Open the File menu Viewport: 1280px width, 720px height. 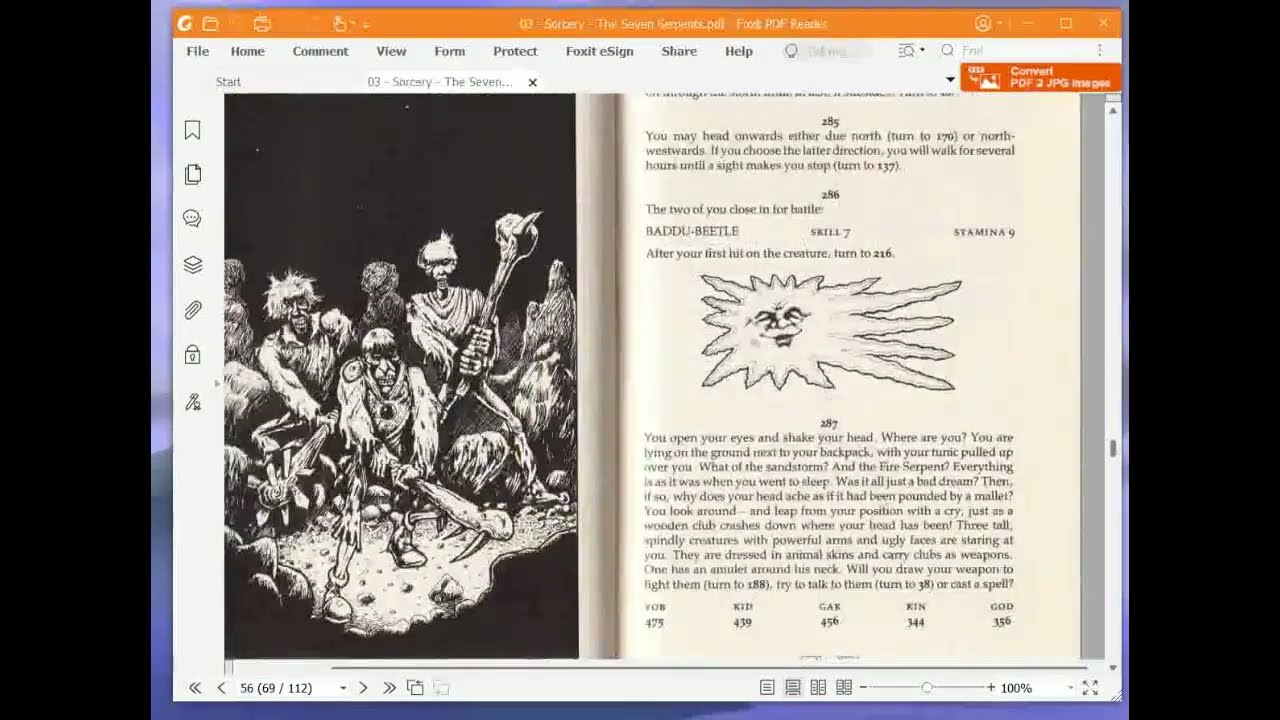[x=197, y=51]
